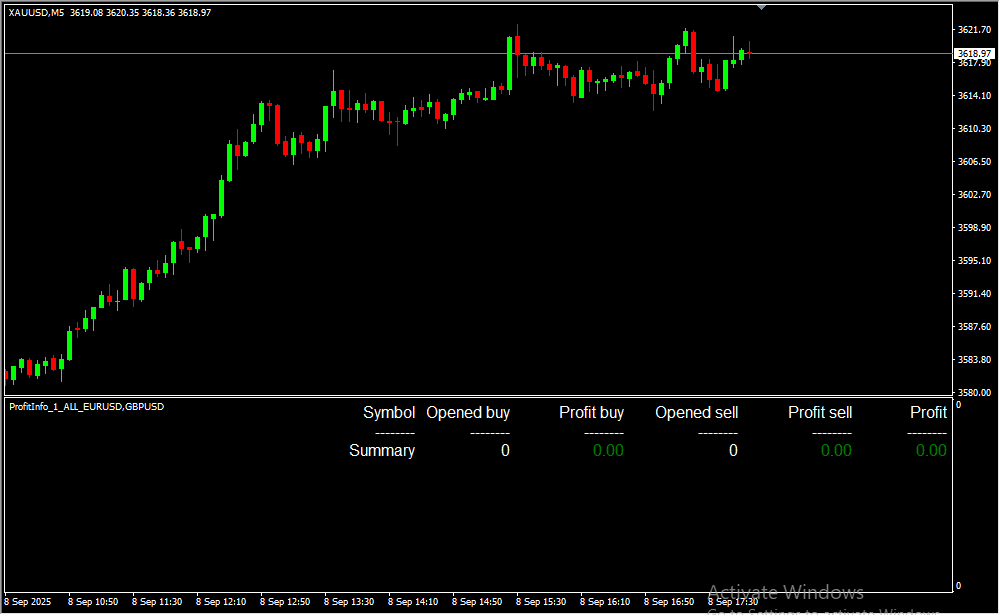This screenshot has height=615, width=1000.
Task: Click the Summary row label
Action: point(382,451)
